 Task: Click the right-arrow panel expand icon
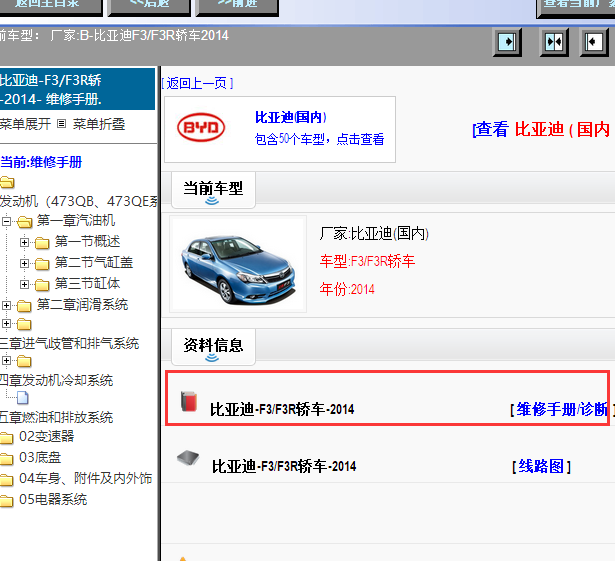[x=507, y=42]
